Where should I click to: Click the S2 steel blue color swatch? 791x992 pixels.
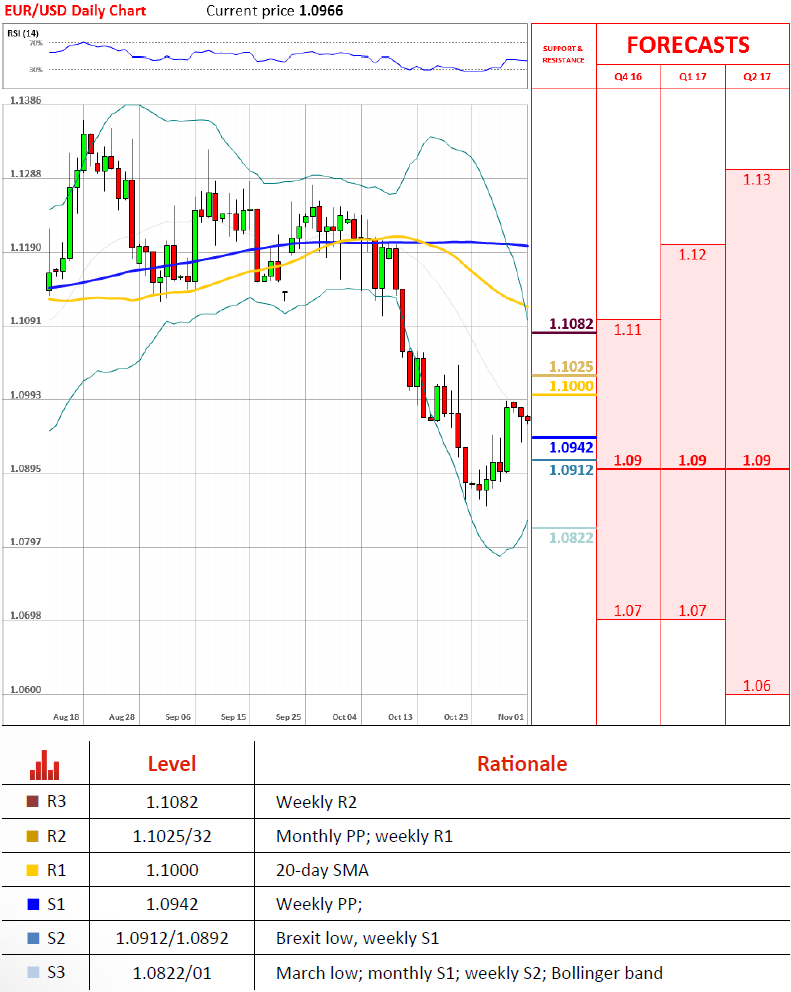[33, 938]
